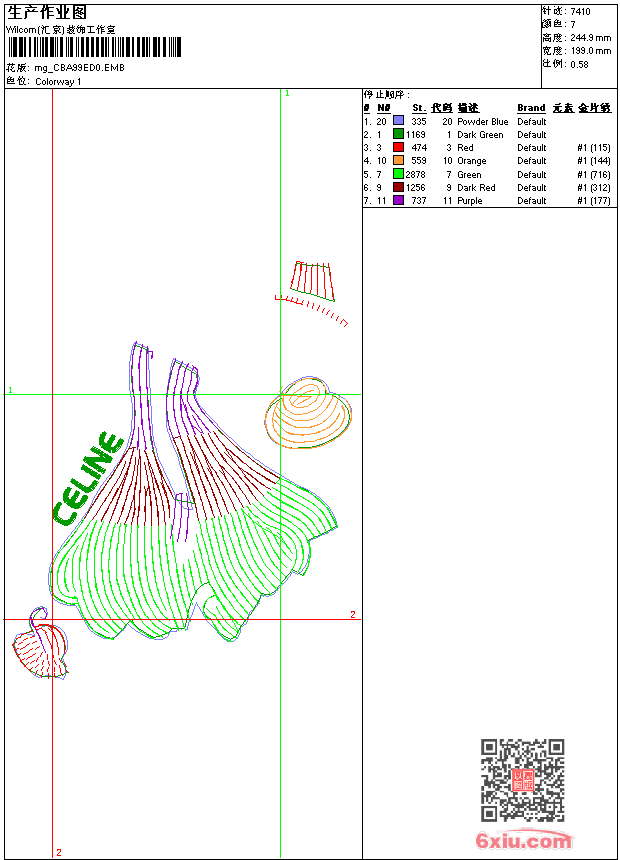Viewport: 620px width, 860px height.
Task: Click stitch count '1256' in the Dark Red row
Action: pos(415,188)
